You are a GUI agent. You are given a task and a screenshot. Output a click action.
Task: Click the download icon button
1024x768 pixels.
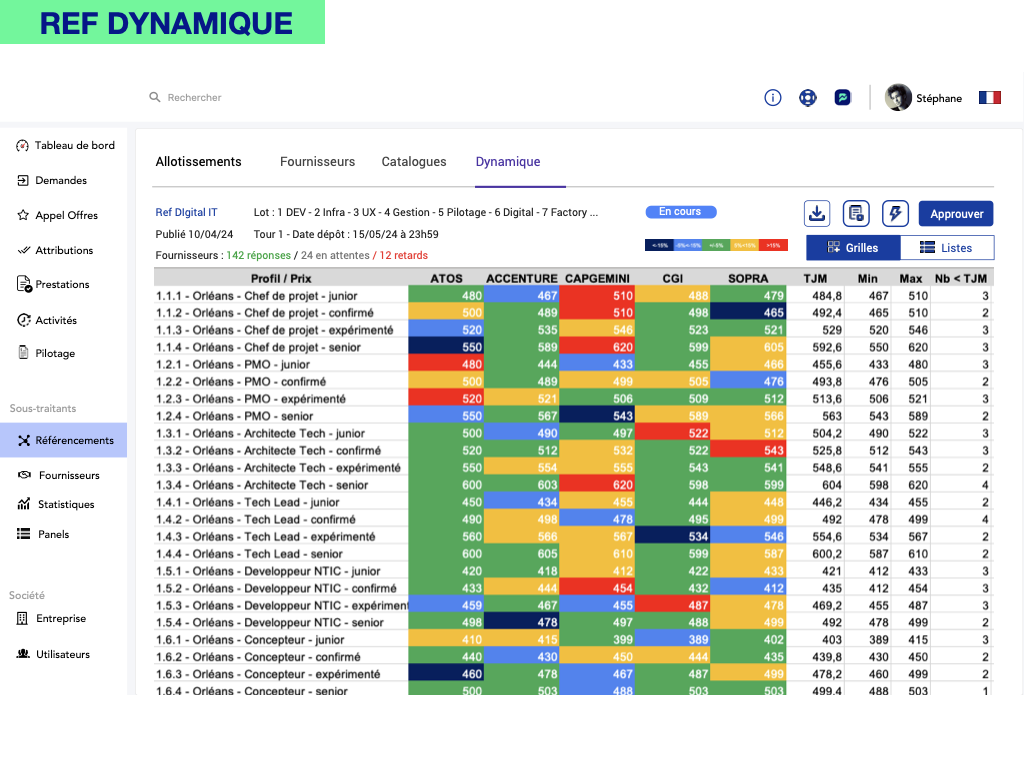[817, 214]
